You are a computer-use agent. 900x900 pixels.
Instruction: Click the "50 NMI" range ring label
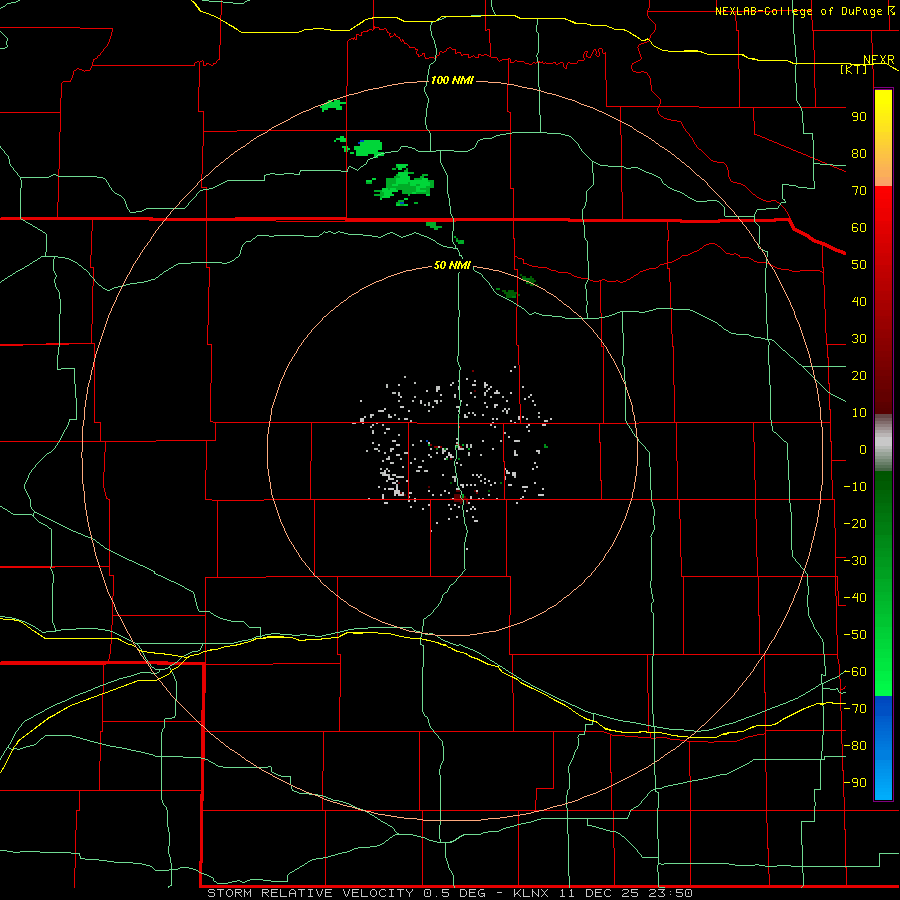pyautogui.click(x=452, y=265)
